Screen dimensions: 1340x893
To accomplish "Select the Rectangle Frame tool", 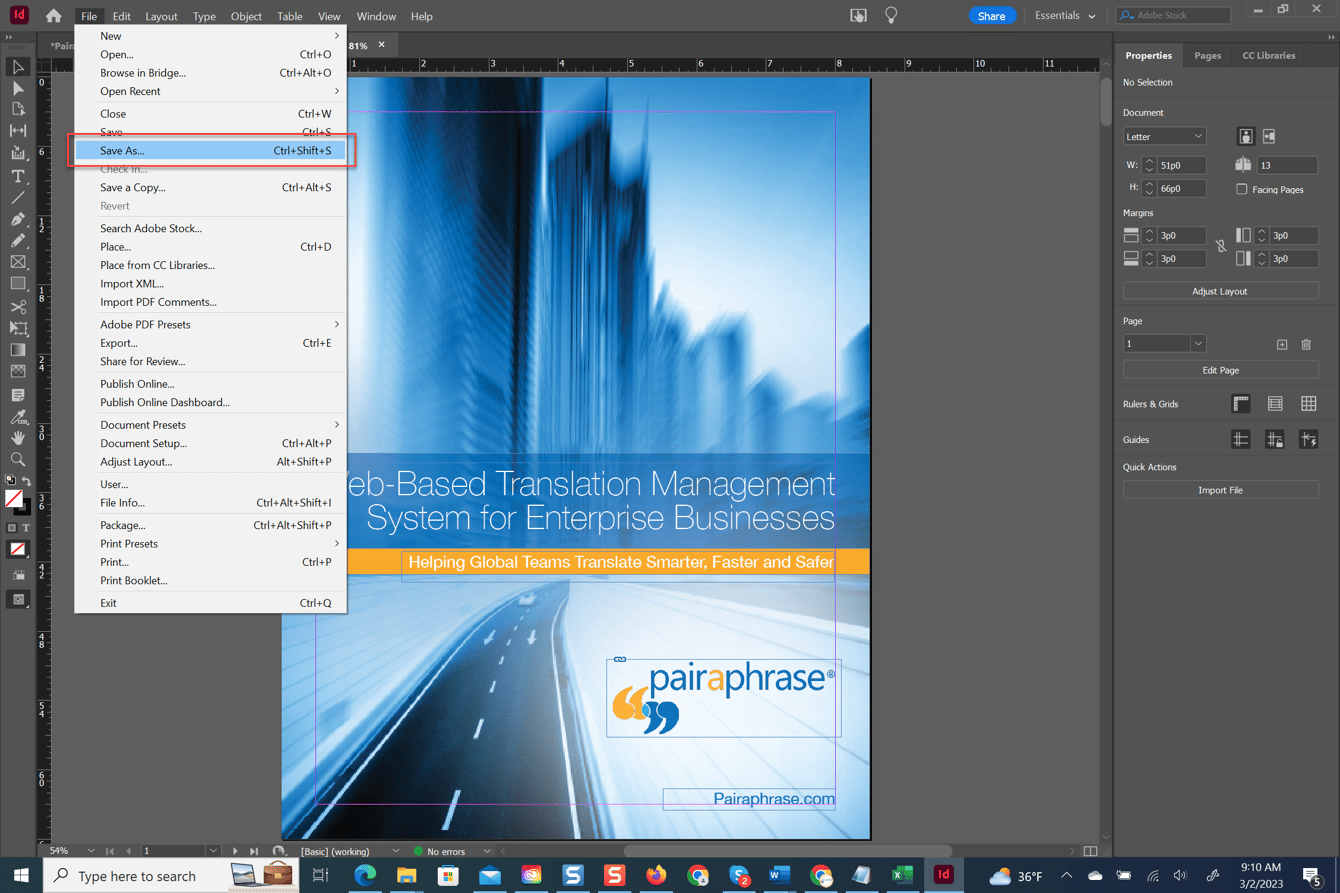I will click(x=18, y=262).
